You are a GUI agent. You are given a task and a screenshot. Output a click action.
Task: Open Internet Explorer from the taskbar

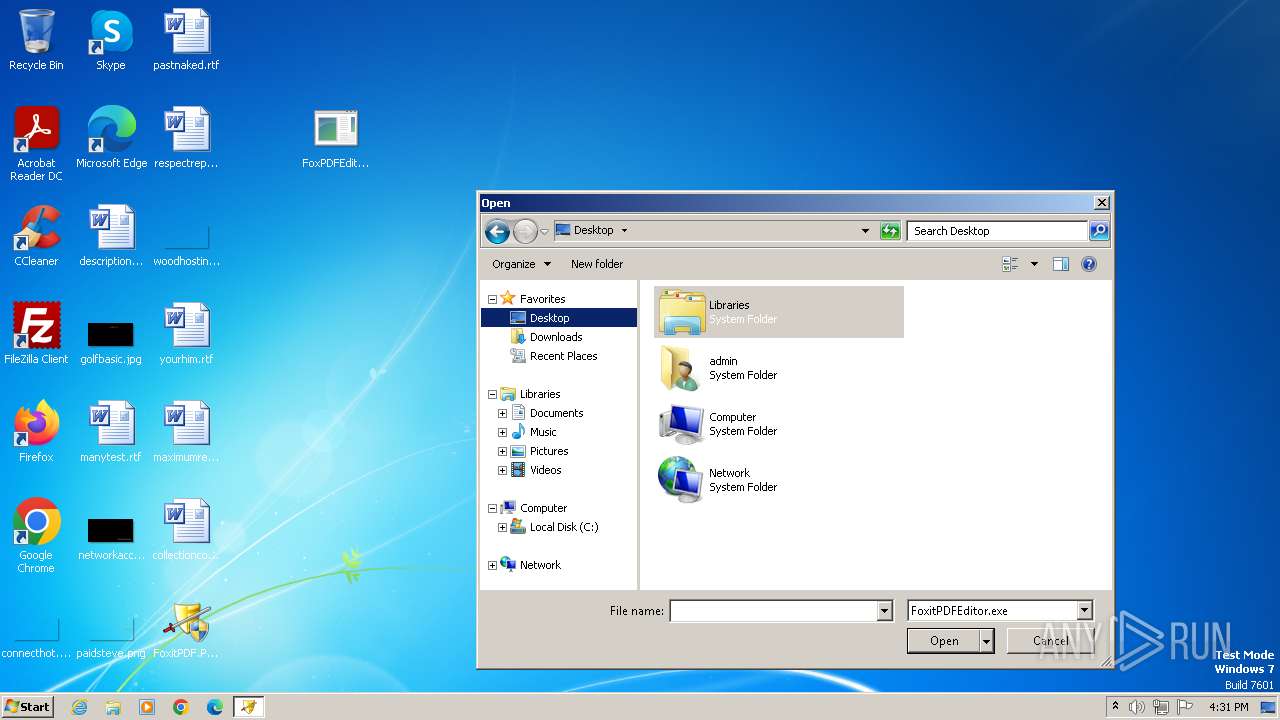pyautogui.click(x=79, y=707)
